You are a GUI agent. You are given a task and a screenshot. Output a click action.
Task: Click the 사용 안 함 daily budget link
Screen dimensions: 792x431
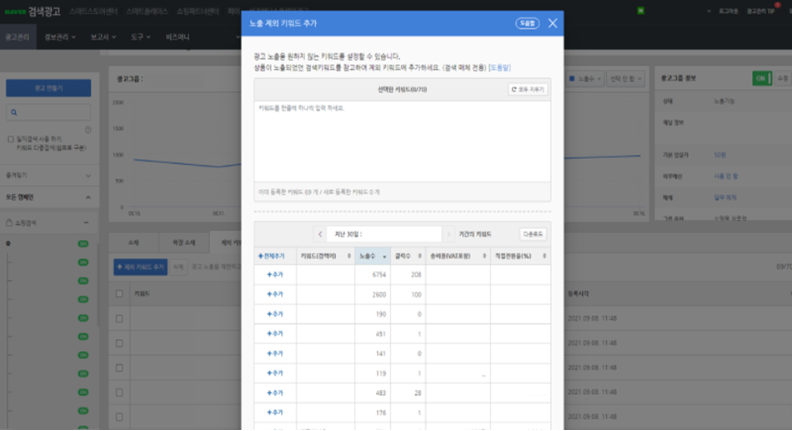click(726, 176)
